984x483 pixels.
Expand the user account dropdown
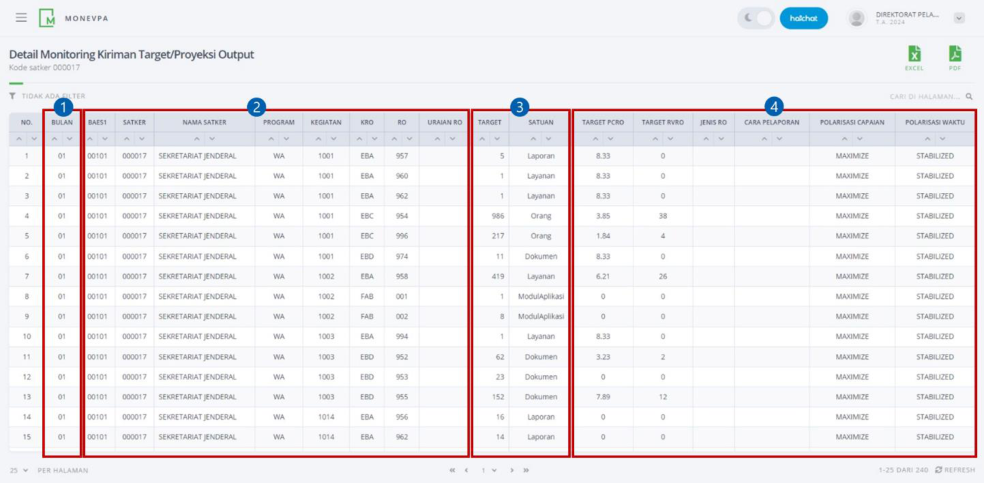click(958, 18)
